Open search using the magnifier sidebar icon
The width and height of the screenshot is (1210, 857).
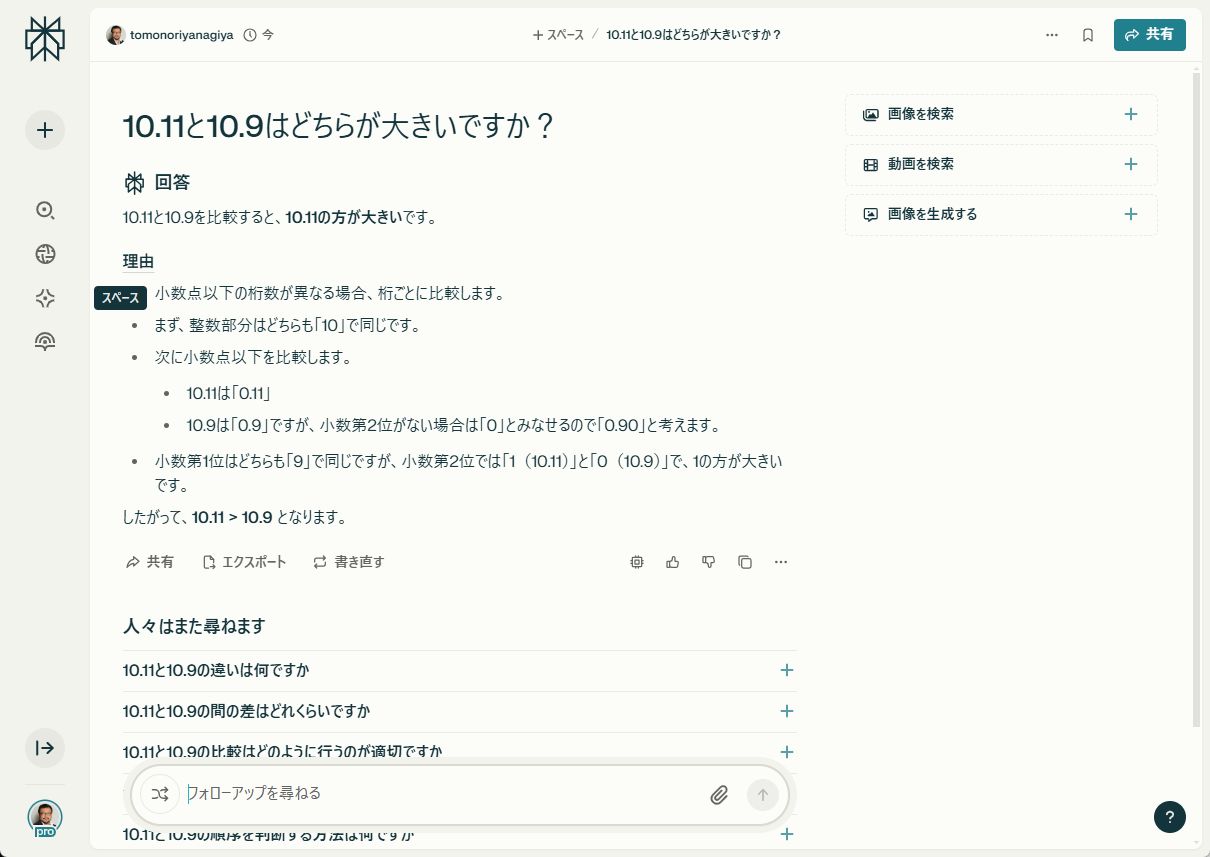[44, 211]
